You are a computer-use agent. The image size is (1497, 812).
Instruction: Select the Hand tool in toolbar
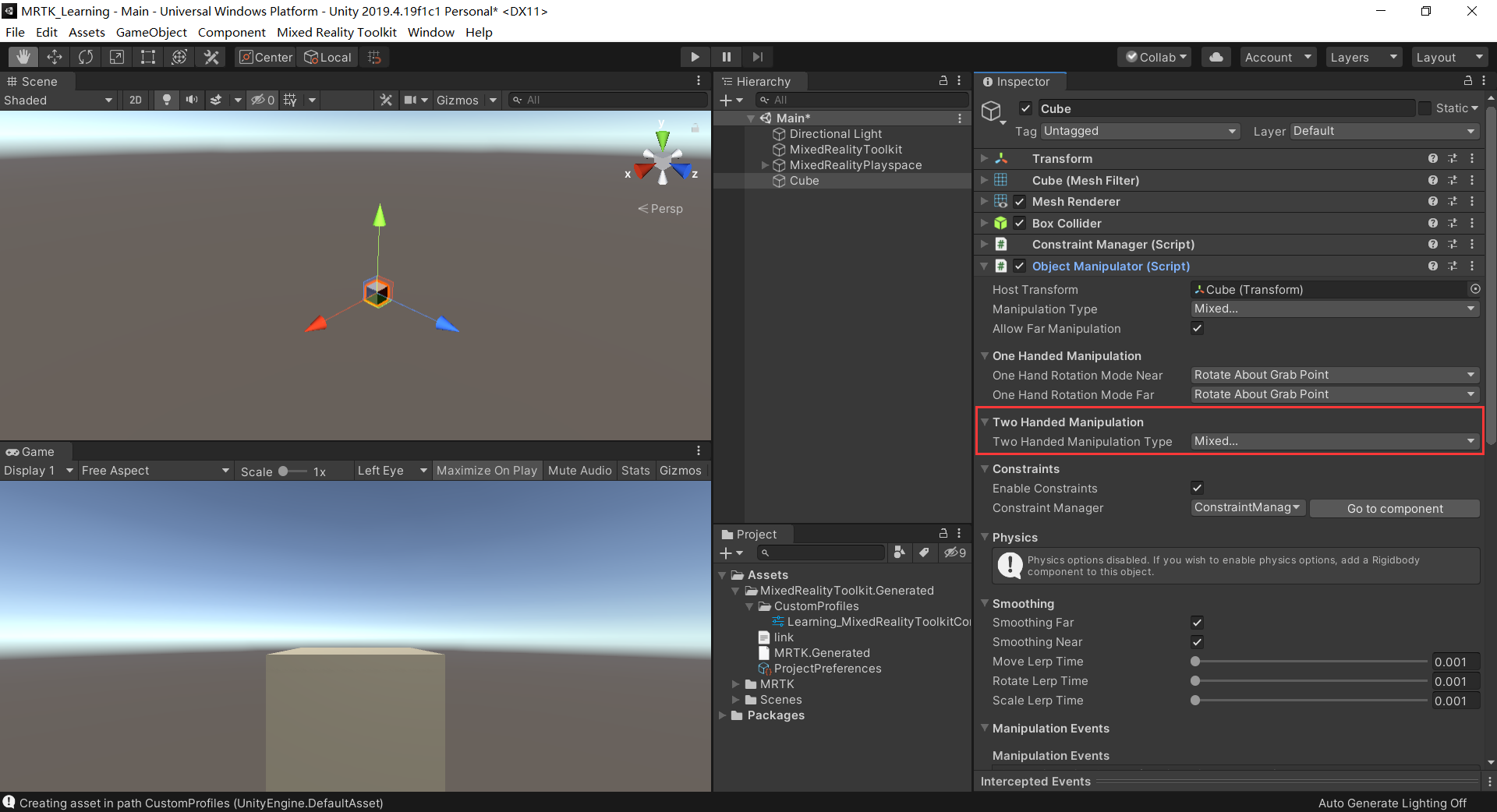(x=23, y=57)
